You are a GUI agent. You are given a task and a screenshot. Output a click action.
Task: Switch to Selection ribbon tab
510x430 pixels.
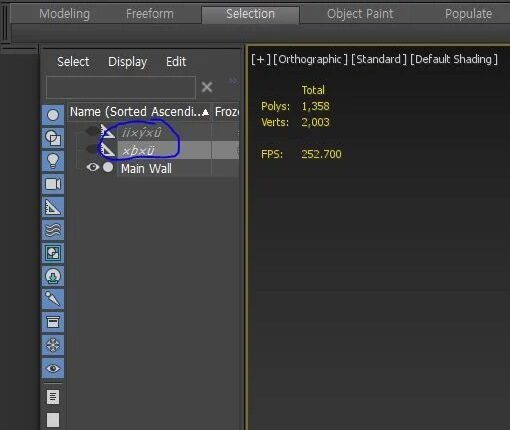coord(250,14)
